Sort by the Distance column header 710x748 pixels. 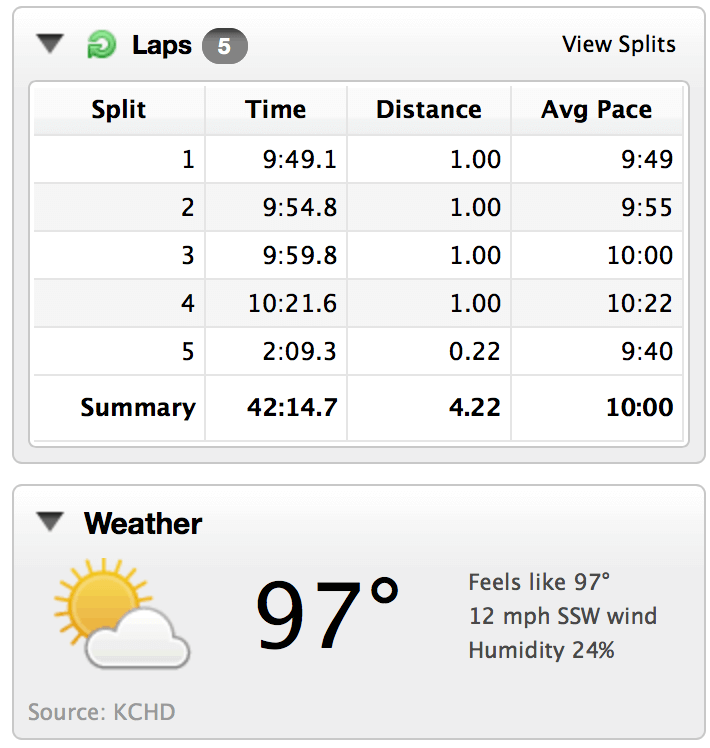click(428, 110)
